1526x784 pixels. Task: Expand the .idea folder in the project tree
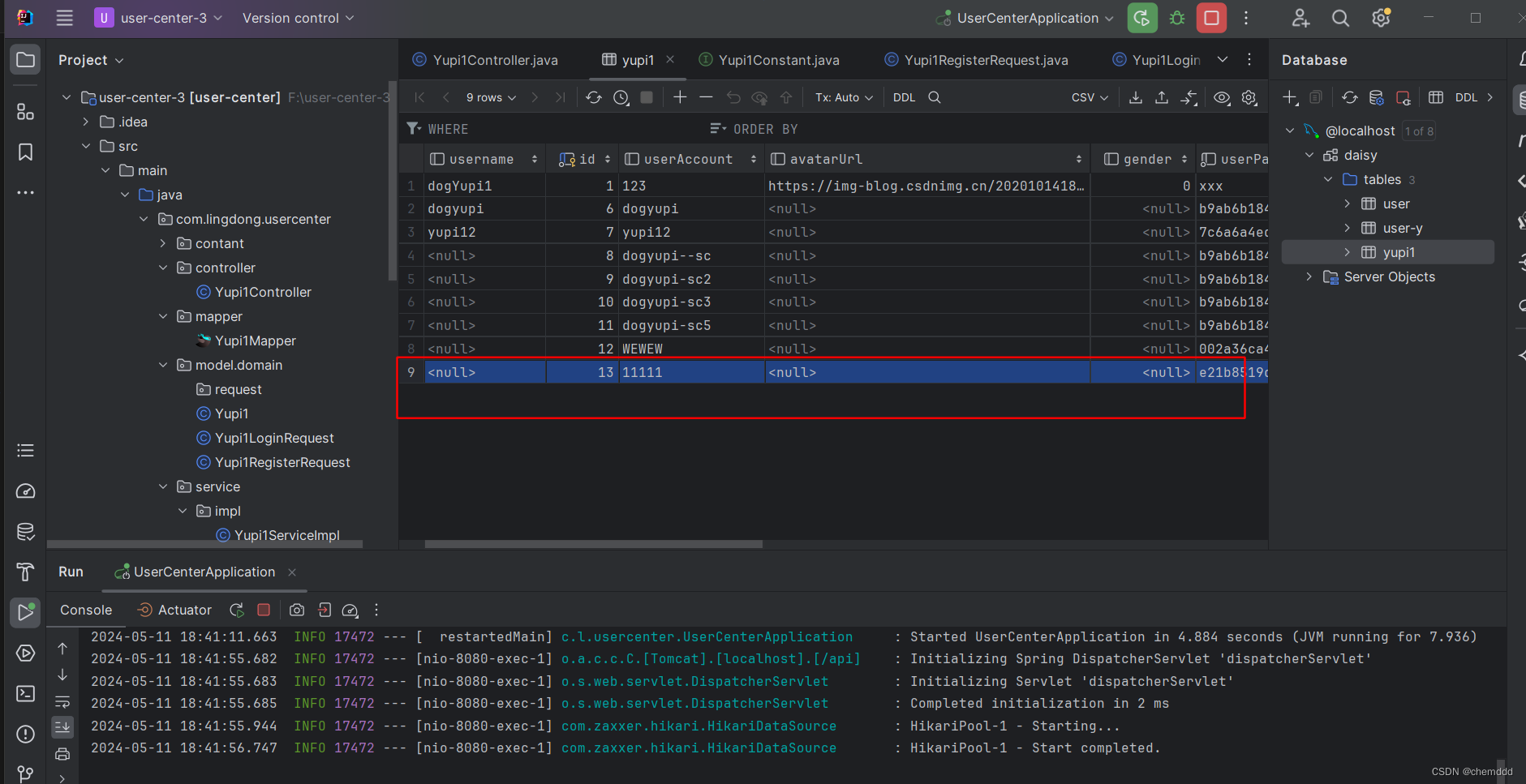point(86,122)
